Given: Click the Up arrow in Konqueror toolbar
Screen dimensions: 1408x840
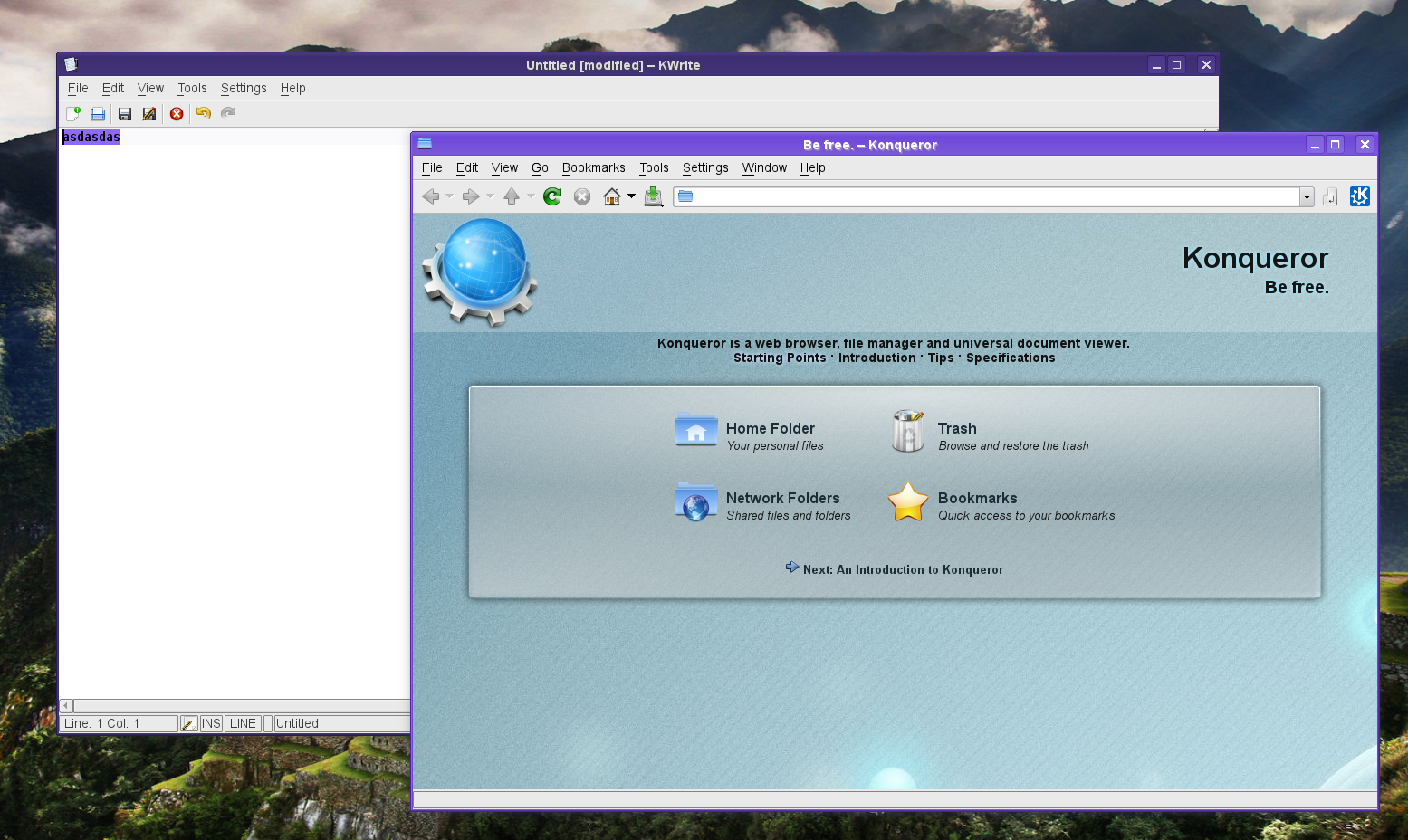Looking at the screenshot, I should (x=512, y=196).
